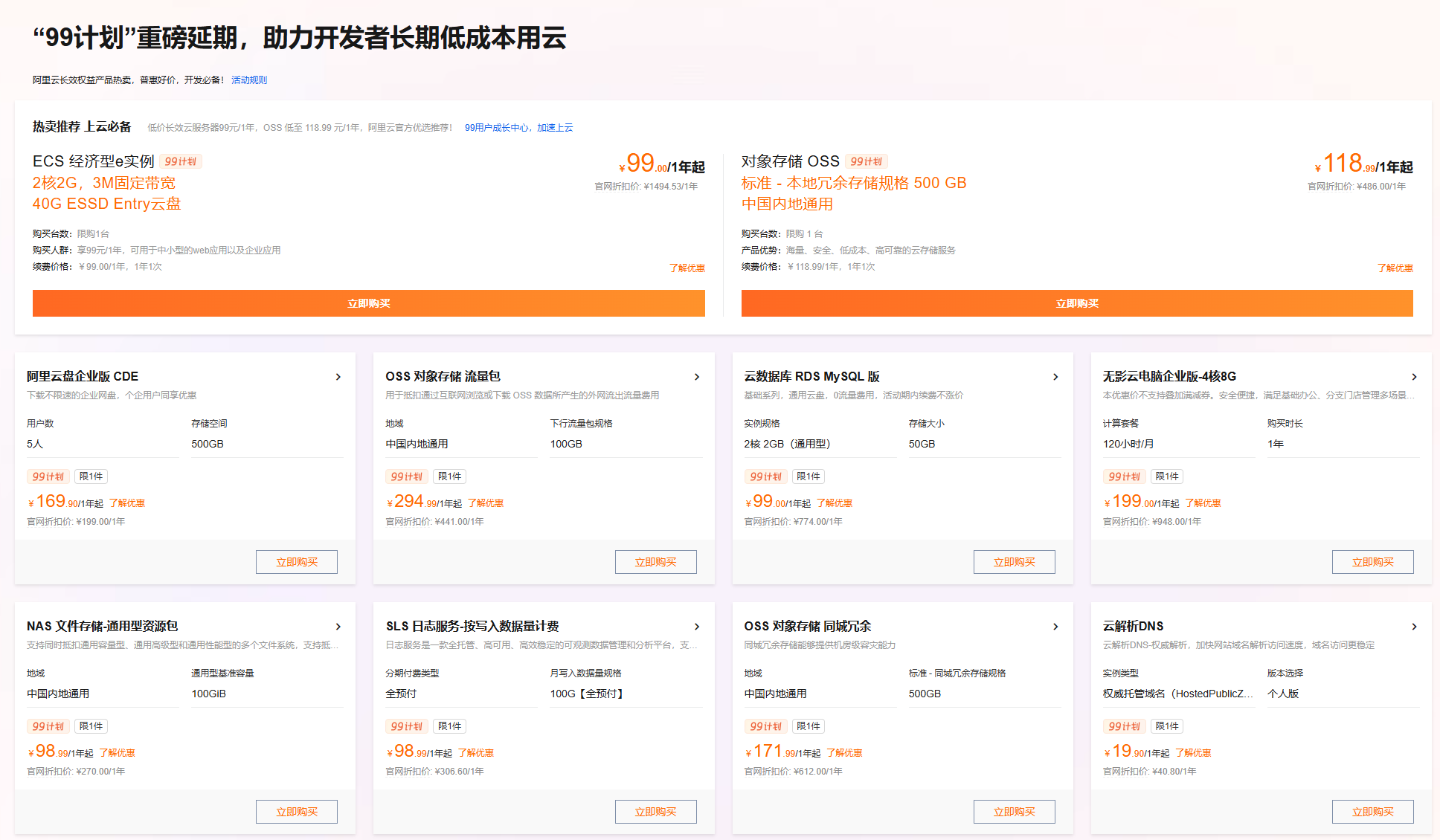This screenshot has height=840, width=1440.
Task: Select 实例类型 权威托管域名 field
Action: pyautogui.click(x=1179, y=694)
